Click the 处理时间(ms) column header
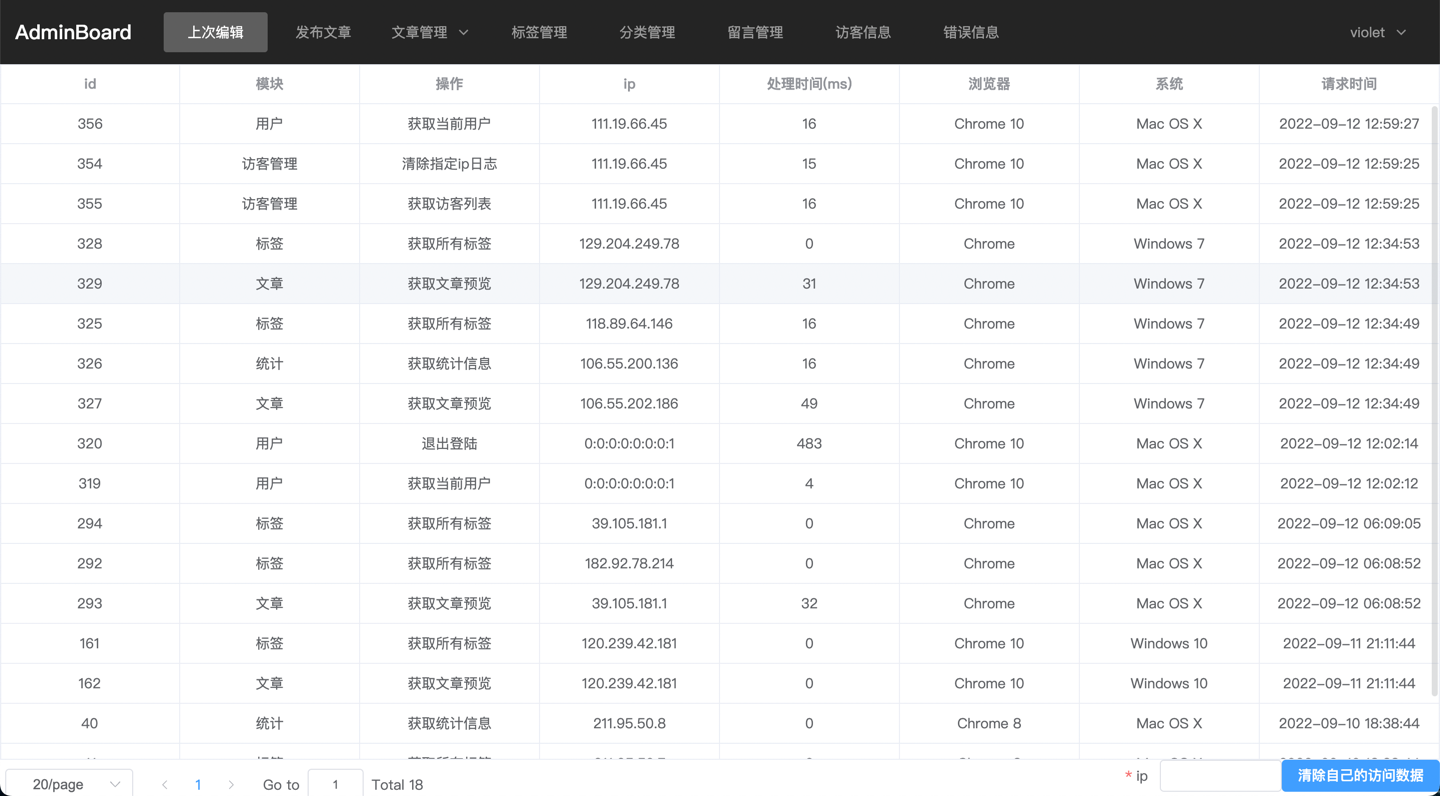This screenshot has height=796, width=1440. [809, 84]
